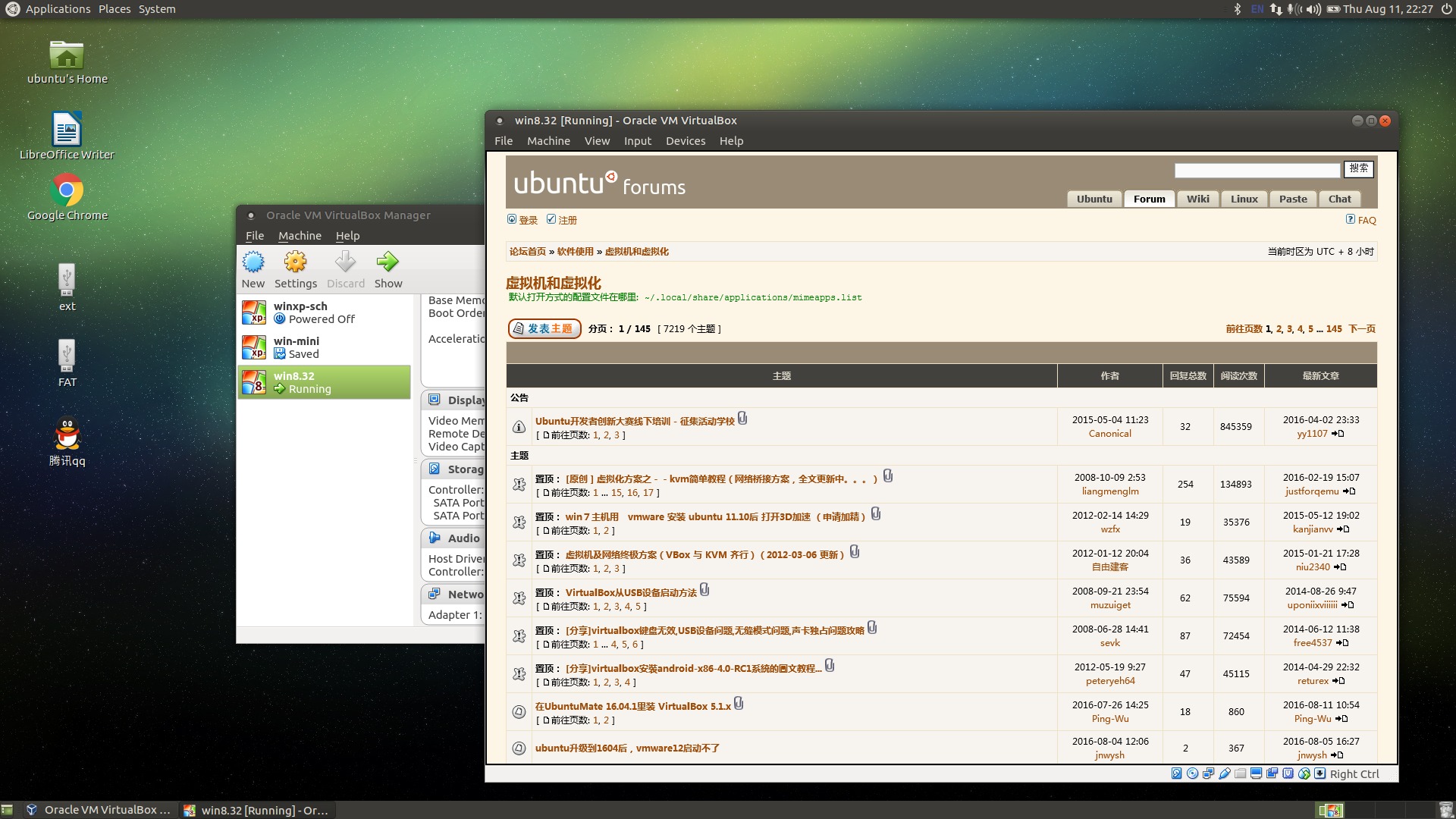Viewport: 1456px width, 819px height.
Task: Open Help menu in VirtualBox Manager
Action: click(x=348, y=236)
